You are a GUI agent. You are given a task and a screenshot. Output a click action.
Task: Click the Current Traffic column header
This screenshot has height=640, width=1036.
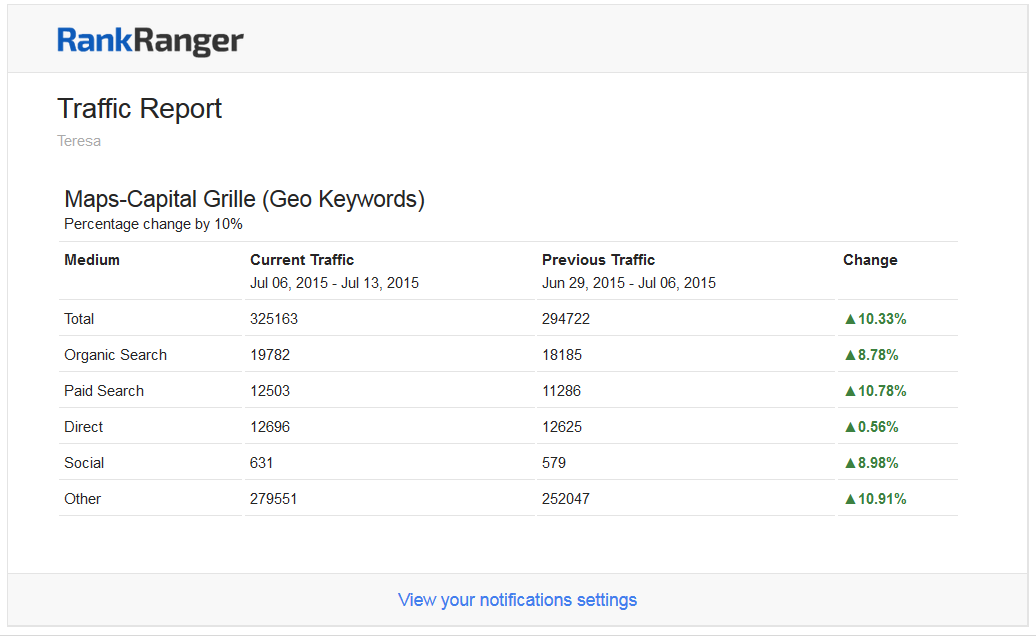(x=302, y=260)
